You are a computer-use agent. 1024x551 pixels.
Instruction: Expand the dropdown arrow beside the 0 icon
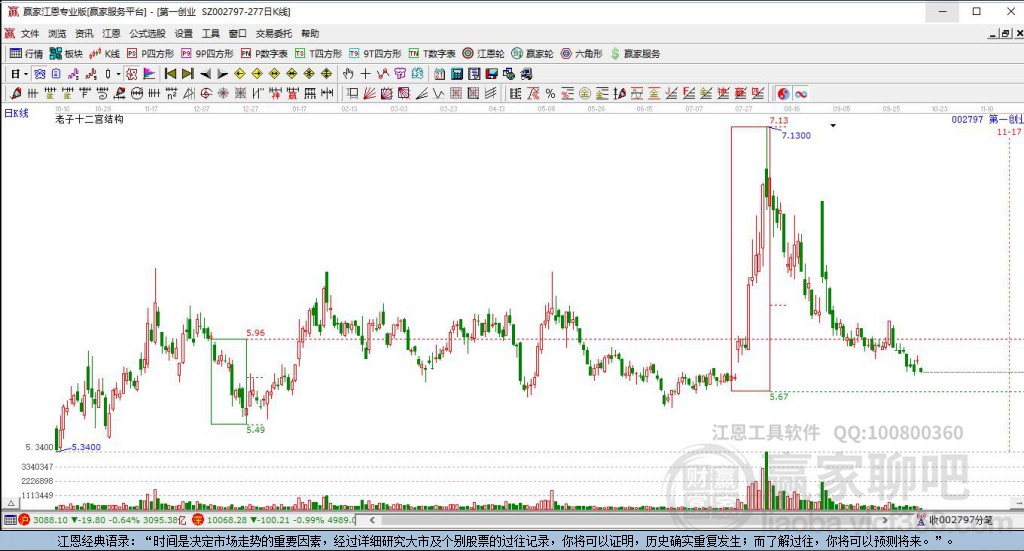tap(118, 74)
